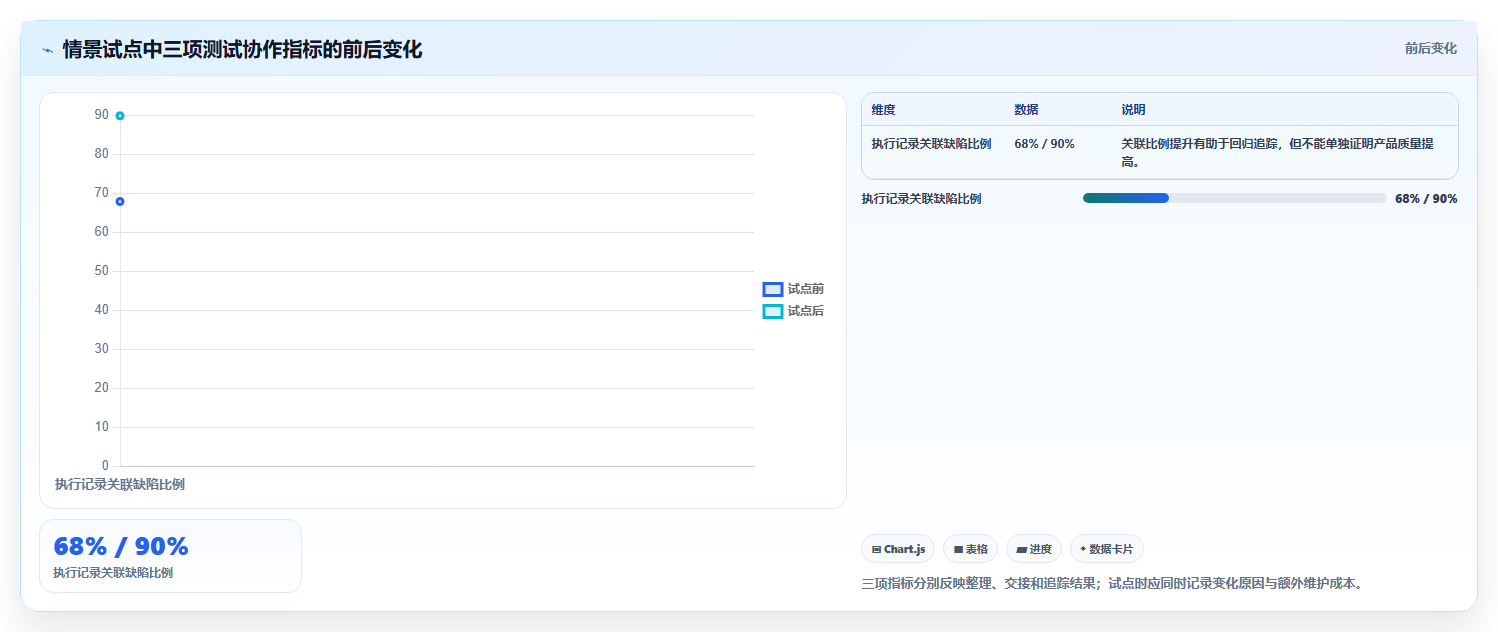Viewport: 1498px width, 632px height.
Task: Click the 试点后 data point at 90
Action: click(120, 116)
